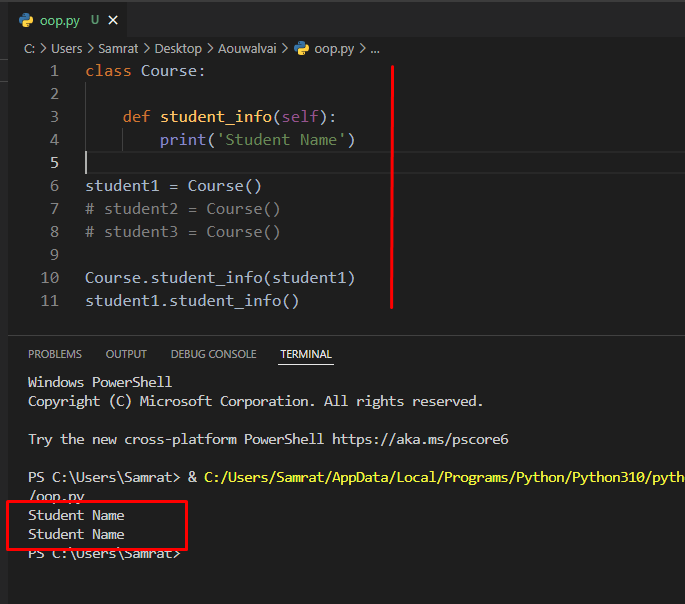Open the DEBUG CONSOLE panel tab
Image resolution: width=685 pixels, height=604 pixels.
(x=213, y=354)
